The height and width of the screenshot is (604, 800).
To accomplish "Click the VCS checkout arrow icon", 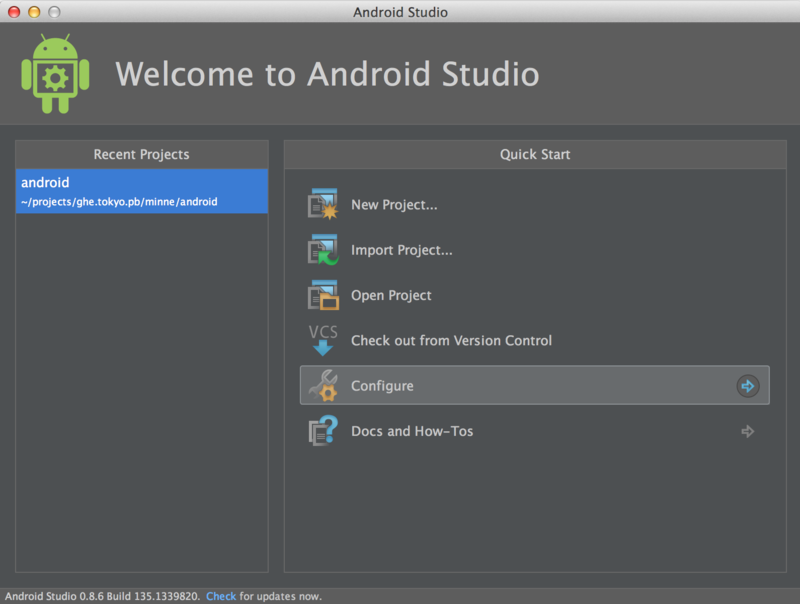I will 322,340.
